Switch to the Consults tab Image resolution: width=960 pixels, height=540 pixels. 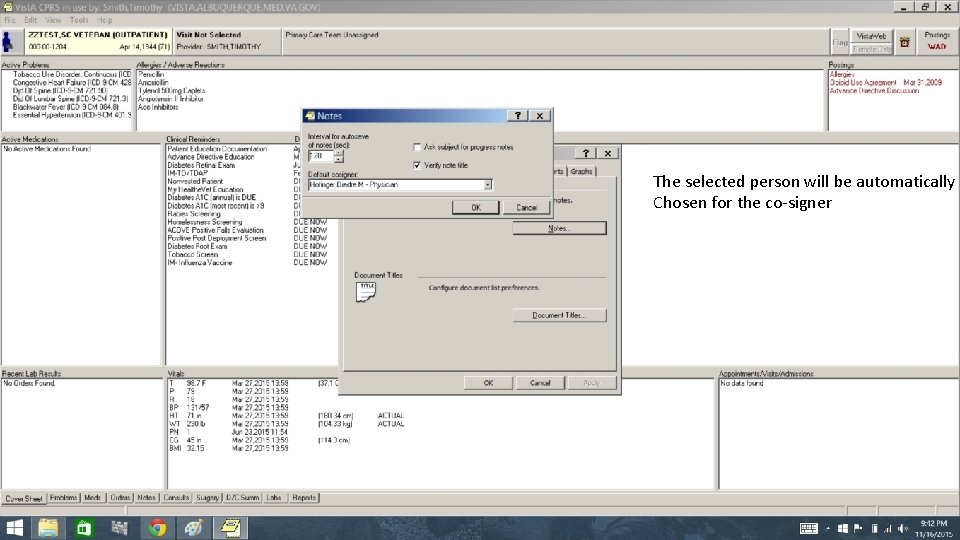pyautogui.click(x=176, y=498)
